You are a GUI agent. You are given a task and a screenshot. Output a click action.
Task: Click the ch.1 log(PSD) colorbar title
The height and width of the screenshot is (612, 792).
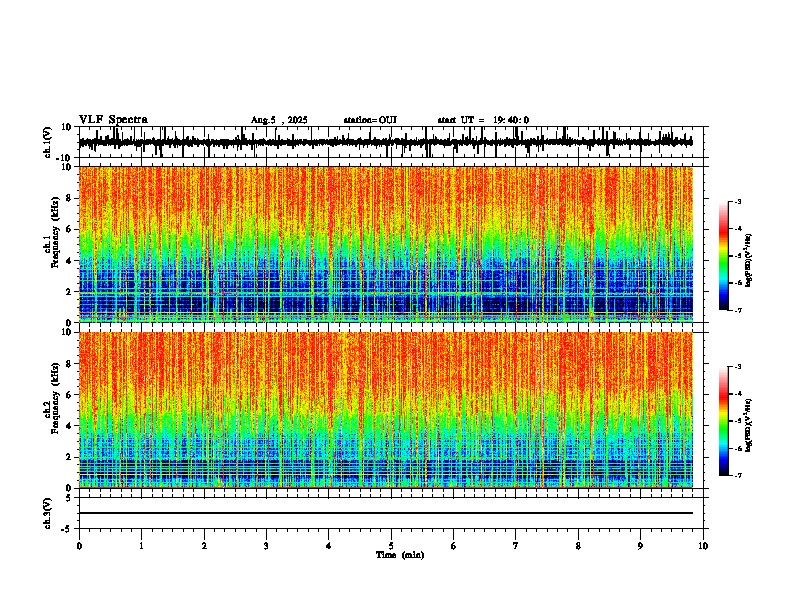click(749, 260)
